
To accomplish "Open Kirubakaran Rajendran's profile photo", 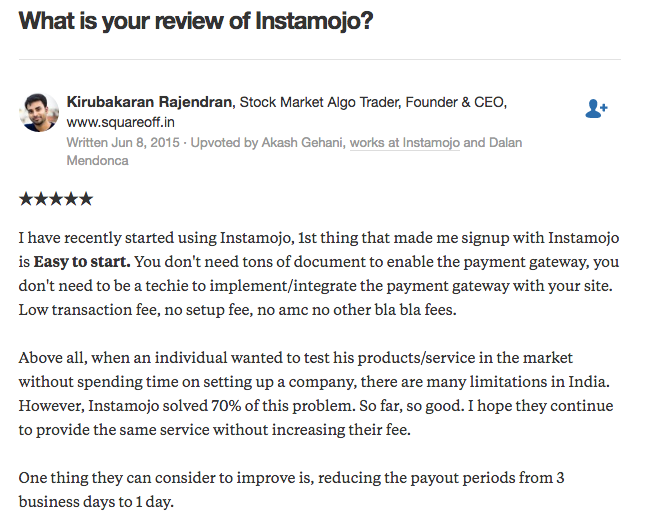I will click(39, 113).
